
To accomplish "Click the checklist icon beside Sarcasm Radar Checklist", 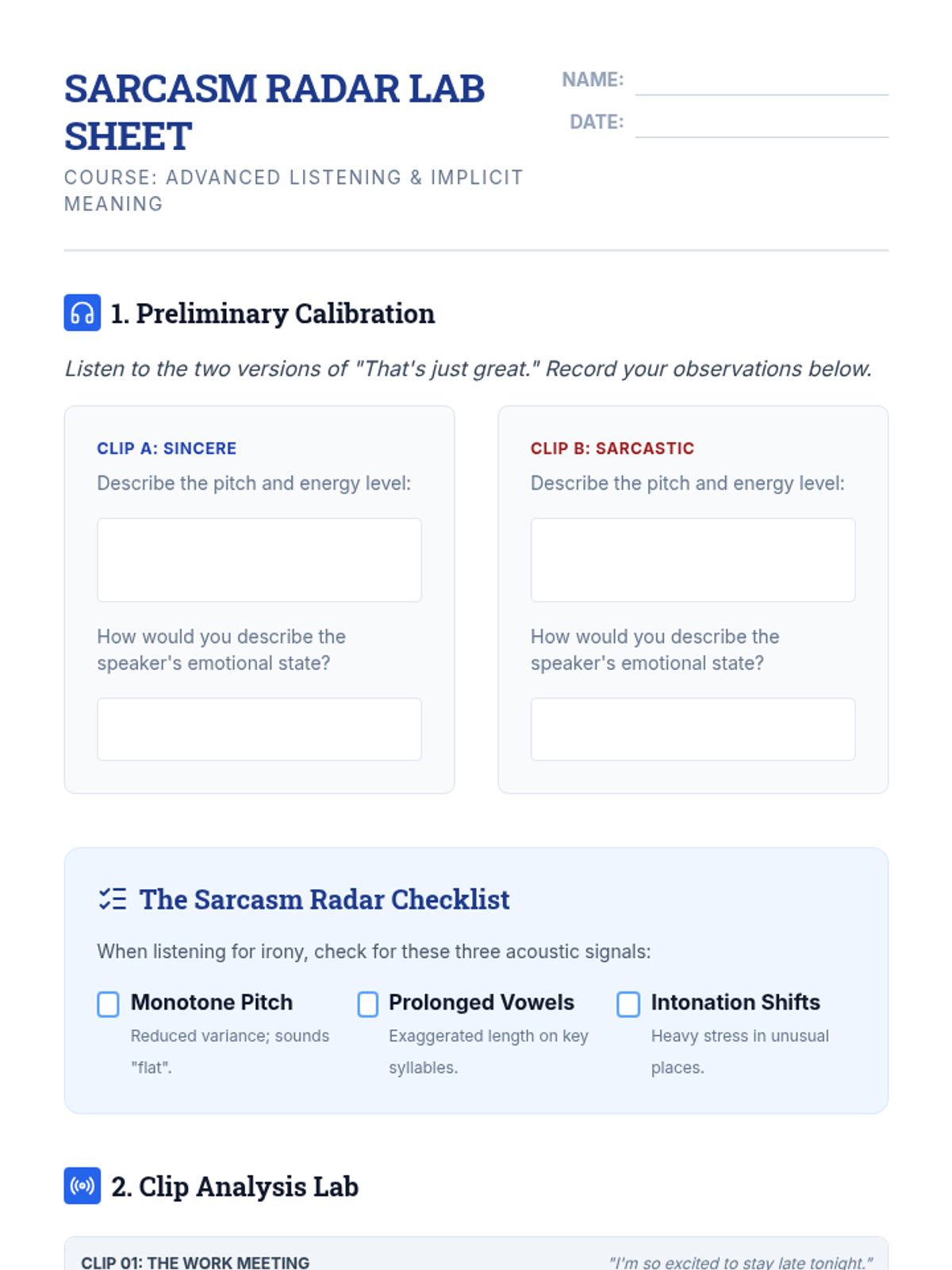I will (113, 899).
